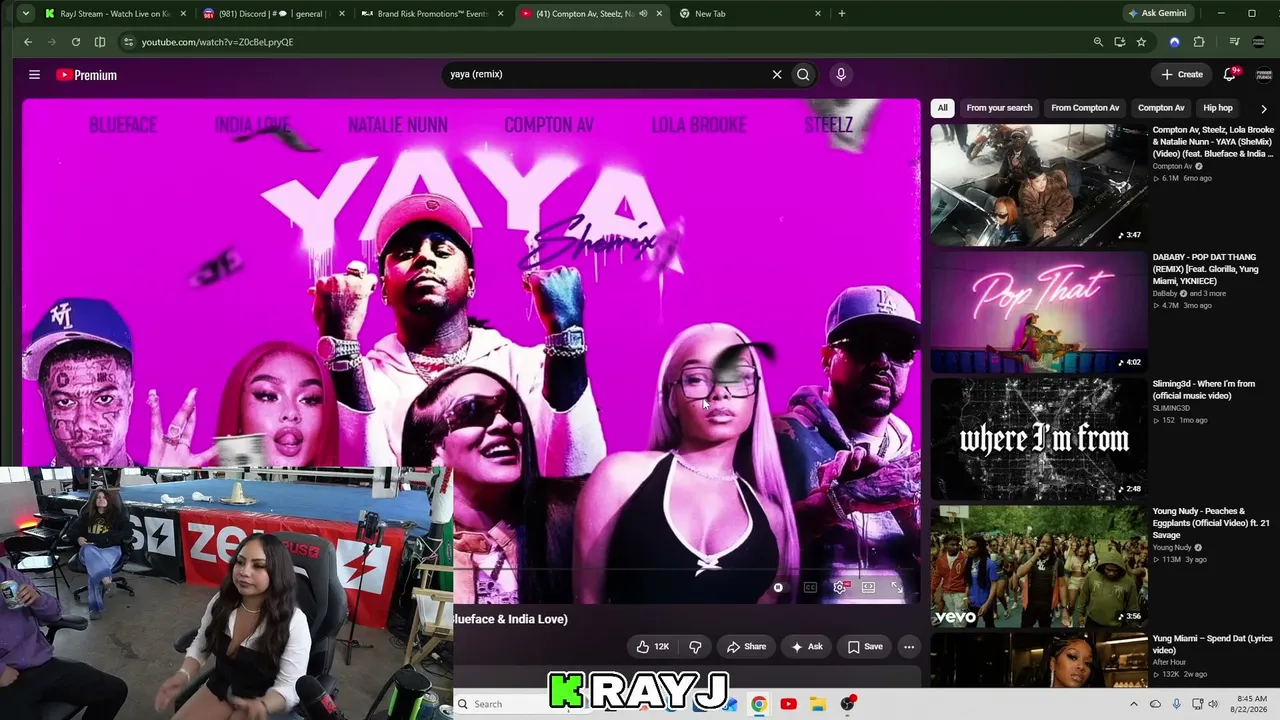This screenshot has width=1280, height=720.
Task: Open YouTube app from the taskbar
Action: pos(788,704)
